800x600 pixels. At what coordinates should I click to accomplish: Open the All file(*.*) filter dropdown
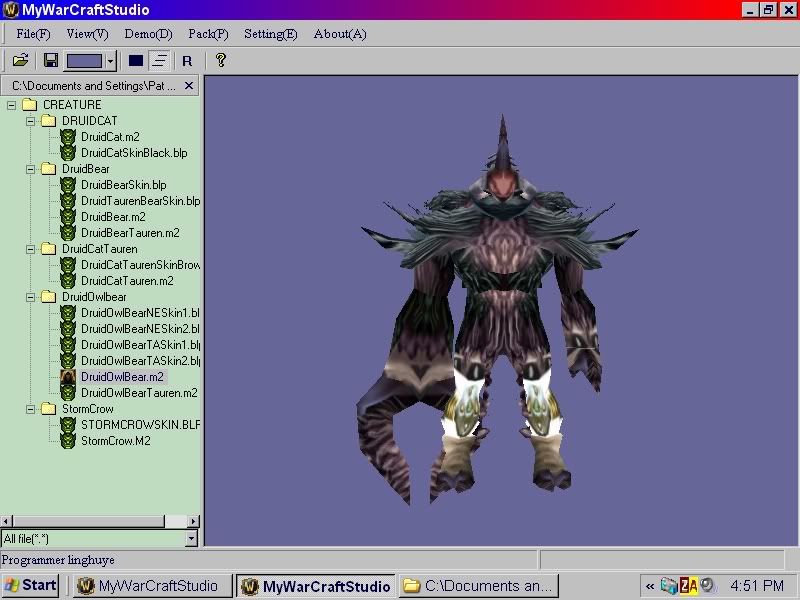coord(191,538)
